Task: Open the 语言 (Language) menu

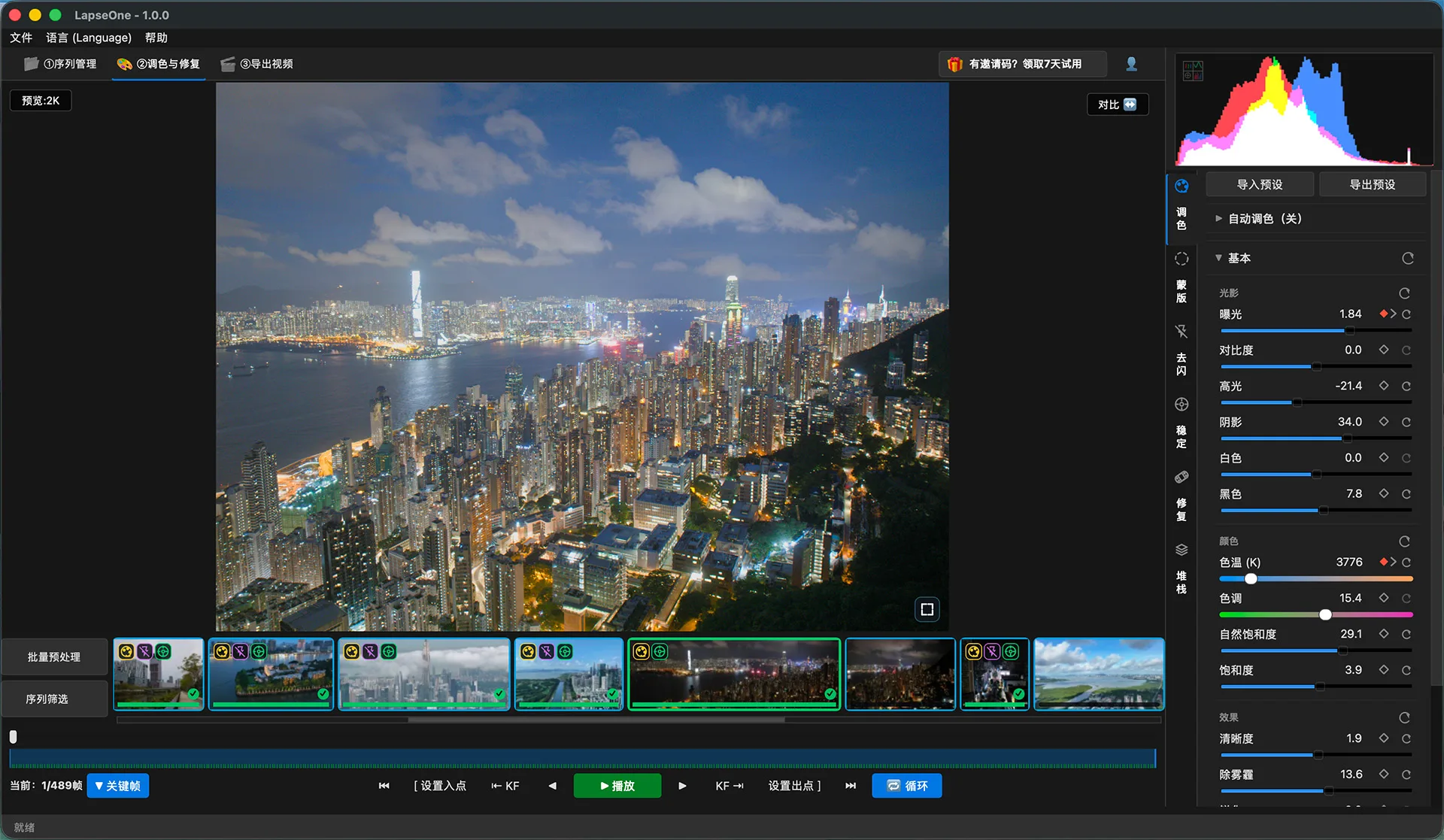Action: pyautogui.click(x=89, y=38)
